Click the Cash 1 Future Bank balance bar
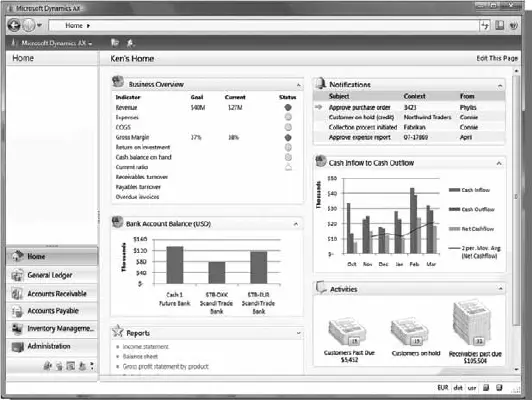This screenshot has width=532, height=400. (175, 265)
